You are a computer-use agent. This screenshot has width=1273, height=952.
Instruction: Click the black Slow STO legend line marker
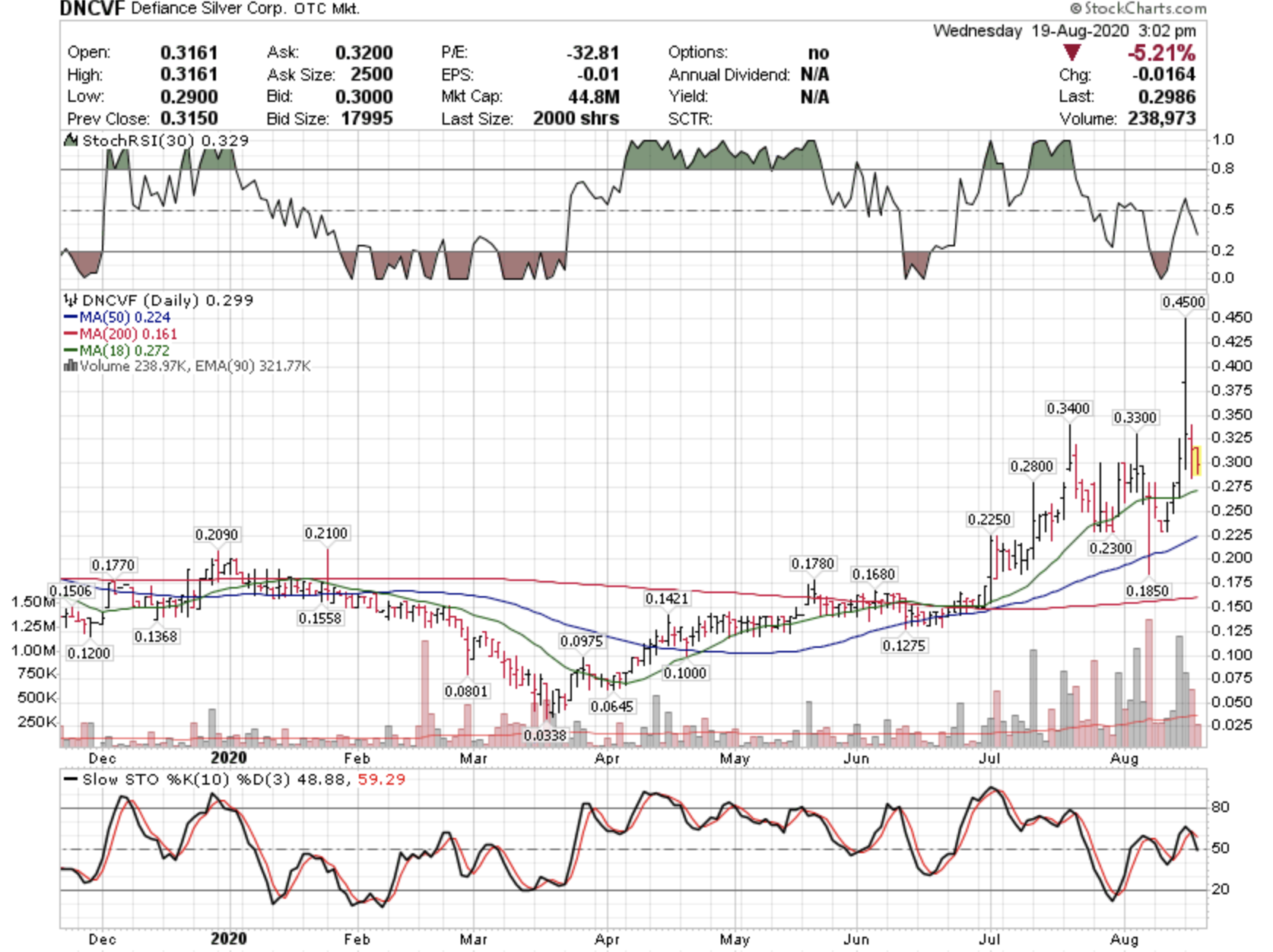(71, 779)
